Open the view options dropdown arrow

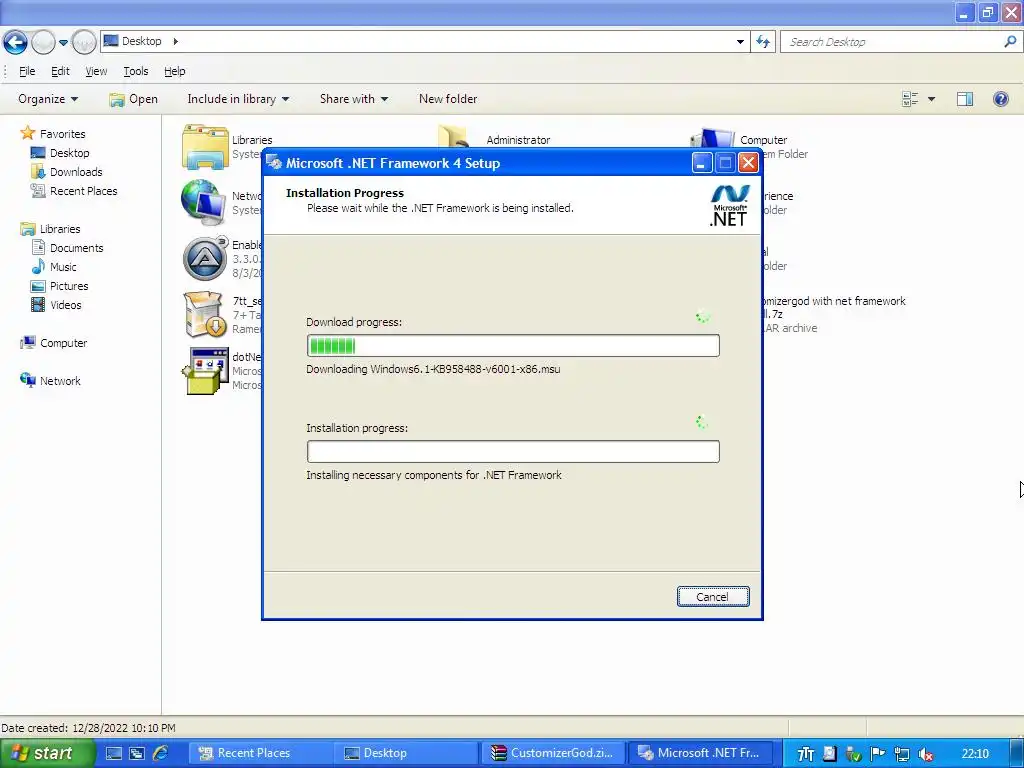(931, 99)
